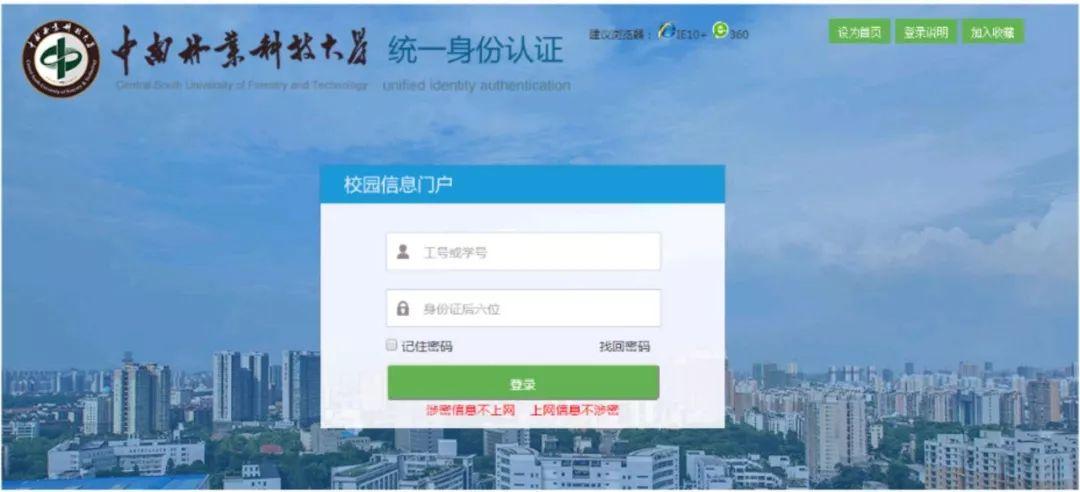Click the padlock icon in the password field
The height and width of the screenshot is (492, 1080).
[x=403, y=309]
